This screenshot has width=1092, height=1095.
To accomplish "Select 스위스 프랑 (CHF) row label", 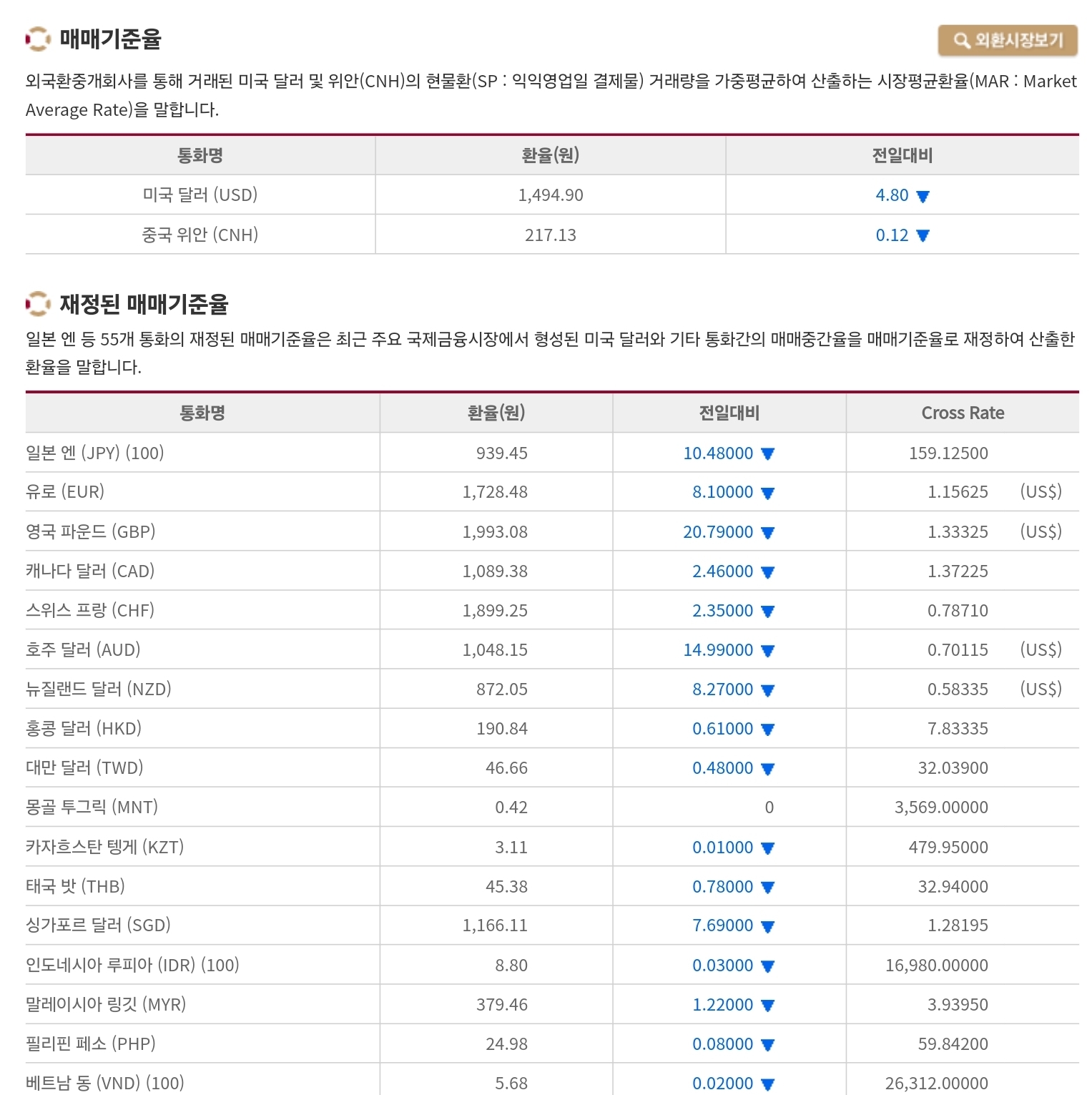I will tap(90, 610).
